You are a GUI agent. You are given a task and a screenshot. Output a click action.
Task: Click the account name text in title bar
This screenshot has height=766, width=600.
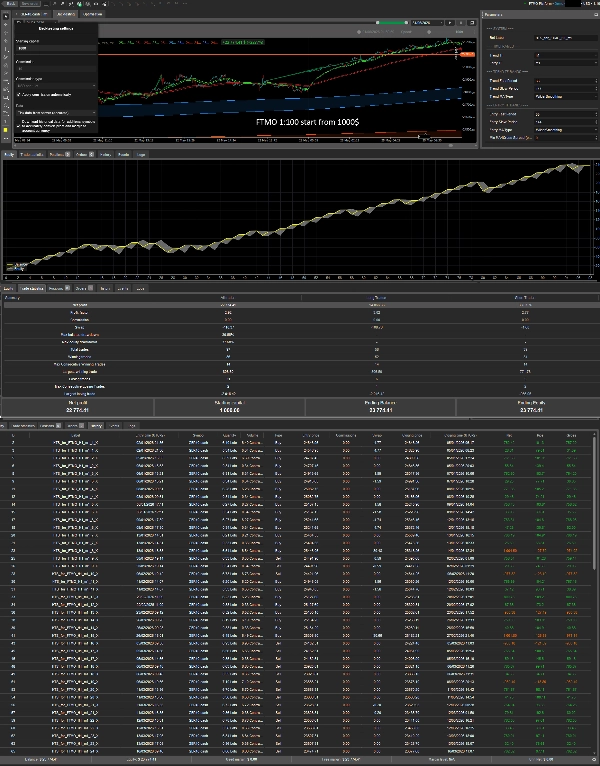coord(546,3)
